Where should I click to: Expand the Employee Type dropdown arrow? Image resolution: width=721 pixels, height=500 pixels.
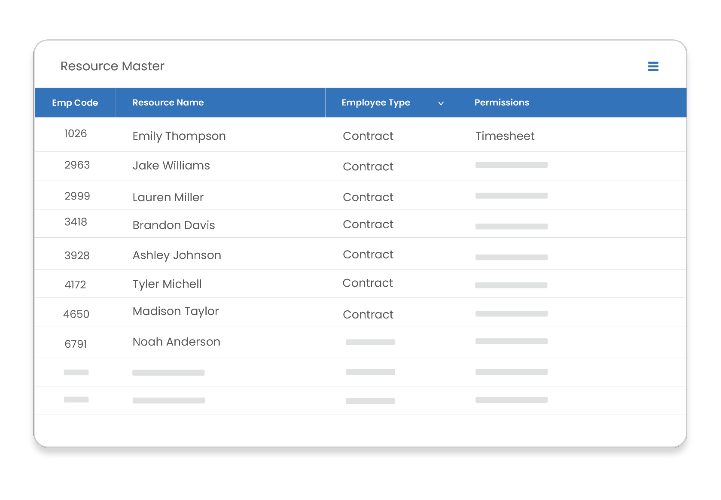point(441,103)
